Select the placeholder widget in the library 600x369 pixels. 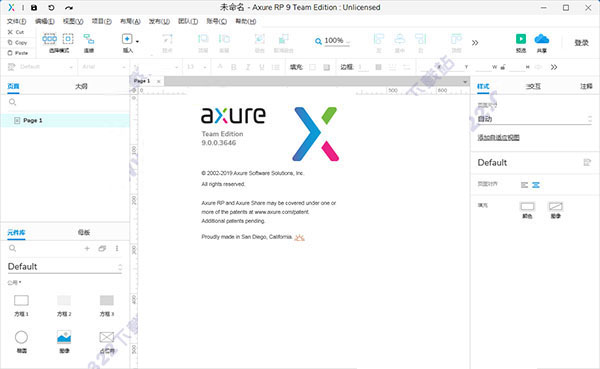point(107,341)
